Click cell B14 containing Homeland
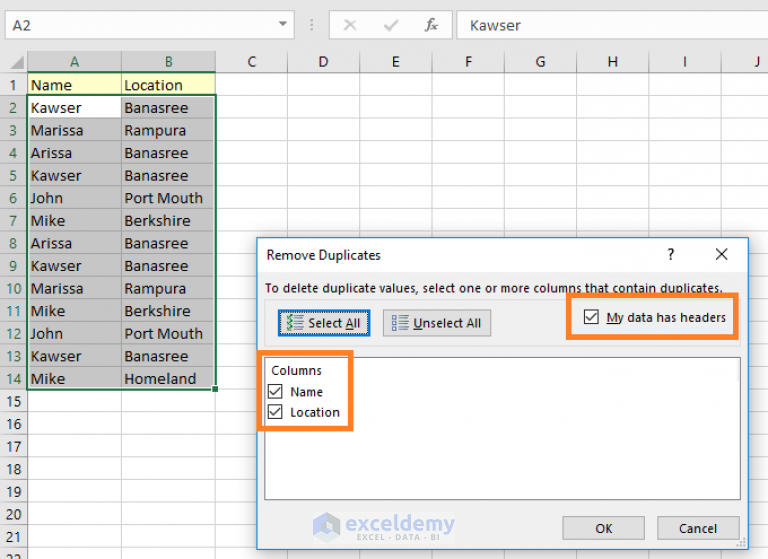Image resolution: width=768 pixels, height=559 pixels. 168,379
